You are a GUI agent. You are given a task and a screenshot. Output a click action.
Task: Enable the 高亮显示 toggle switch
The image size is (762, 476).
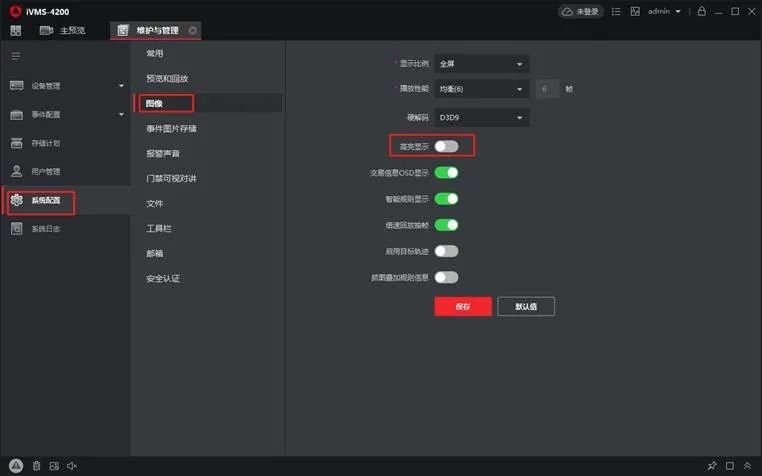pyautogui.click(x=446, y=146)
